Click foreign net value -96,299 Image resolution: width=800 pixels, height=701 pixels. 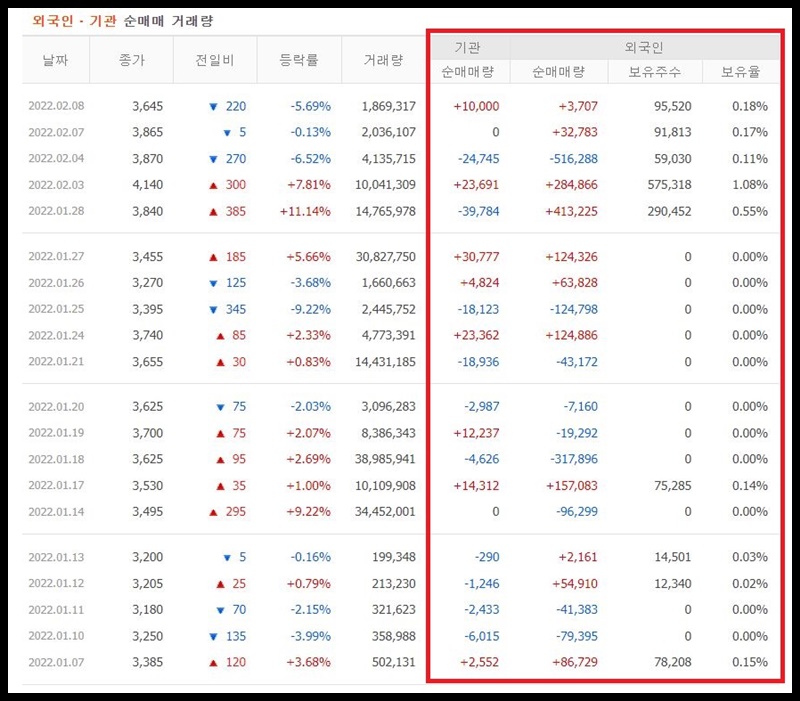pyautogui.click(x=577, y=512)
